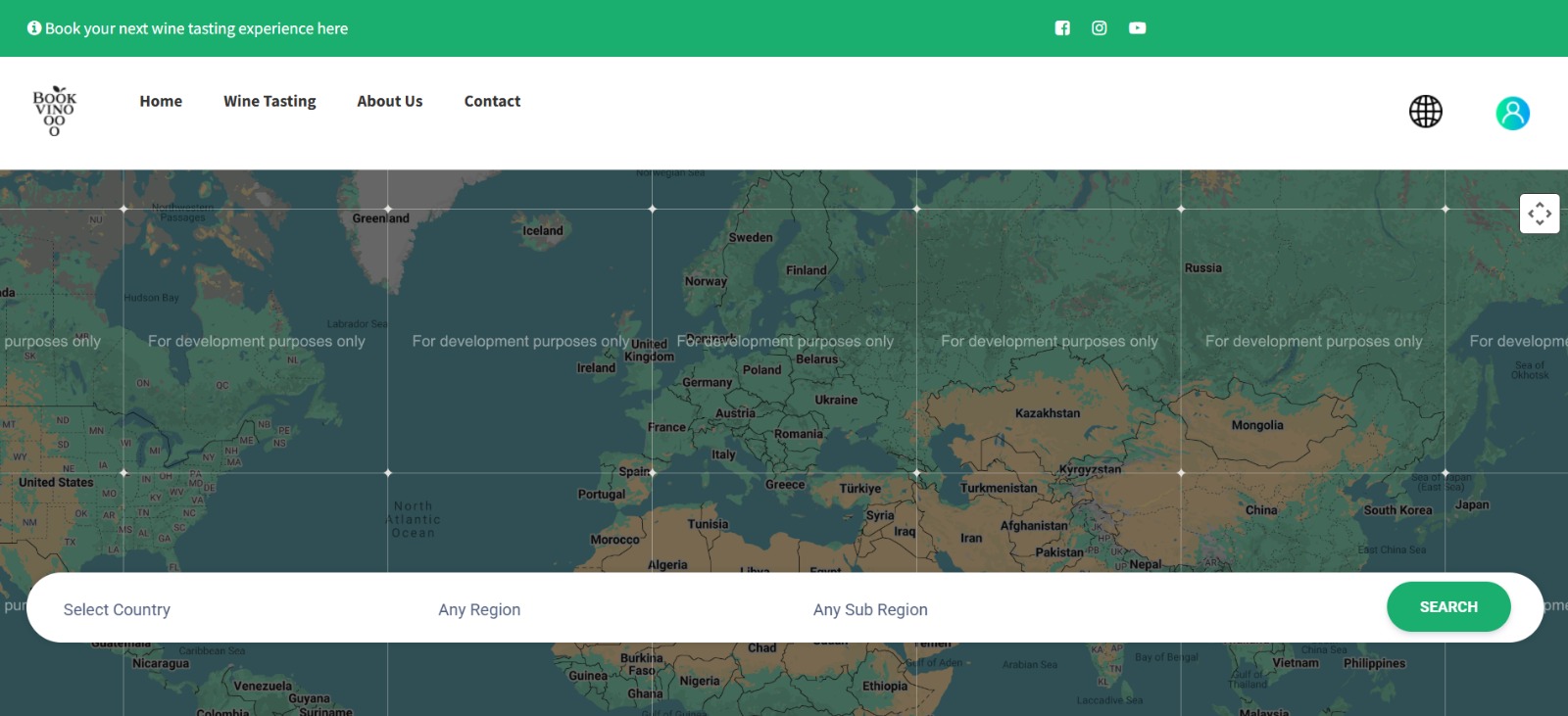Go to the Home menu item
1568x716 pixels.
coord(161,101)
